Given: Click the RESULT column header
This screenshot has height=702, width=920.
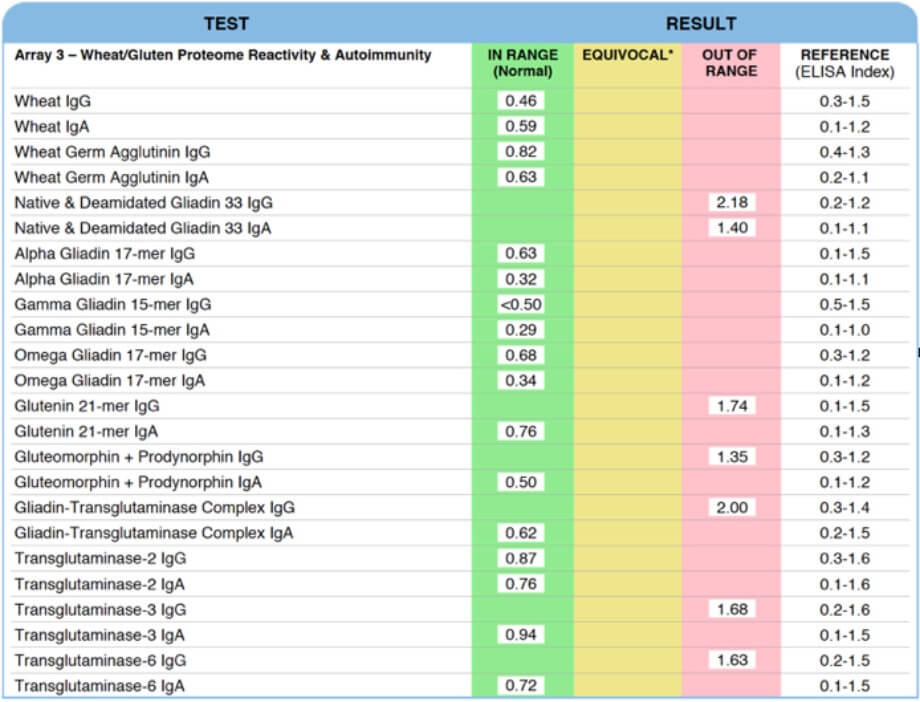Looking at the screenshot, I should coord(701,23).
